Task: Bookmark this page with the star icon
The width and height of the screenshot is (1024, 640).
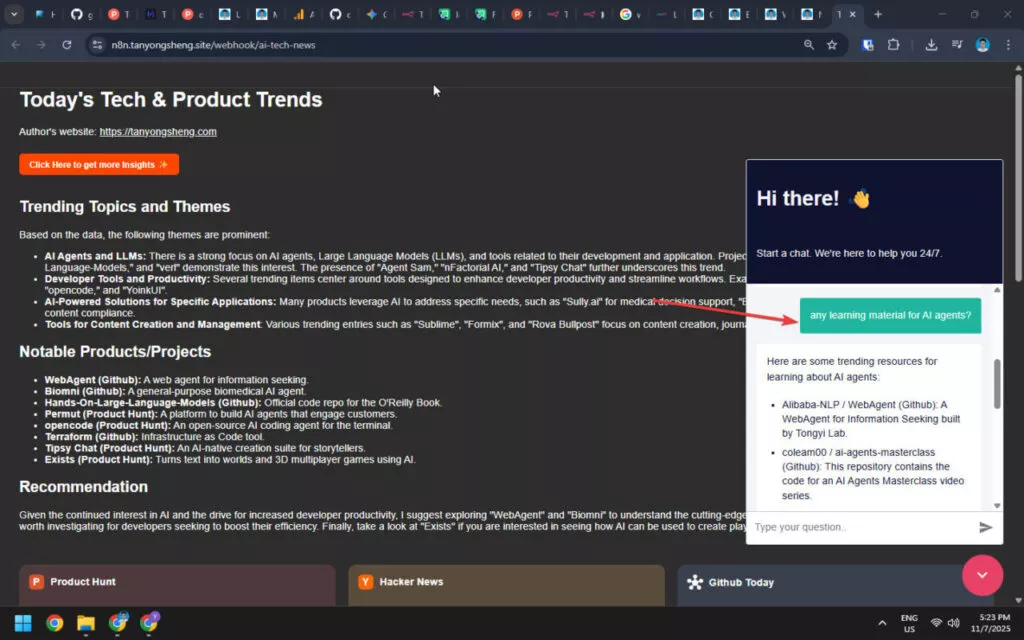Action: (x=832, y=45)
